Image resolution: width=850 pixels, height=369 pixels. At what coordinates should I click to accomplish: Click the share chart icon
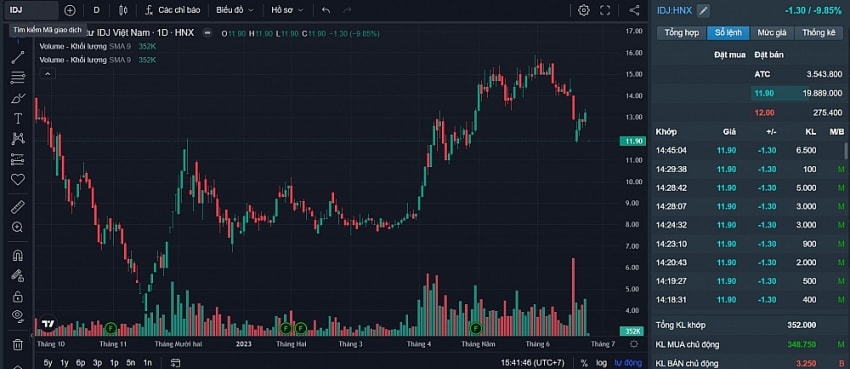634,10
